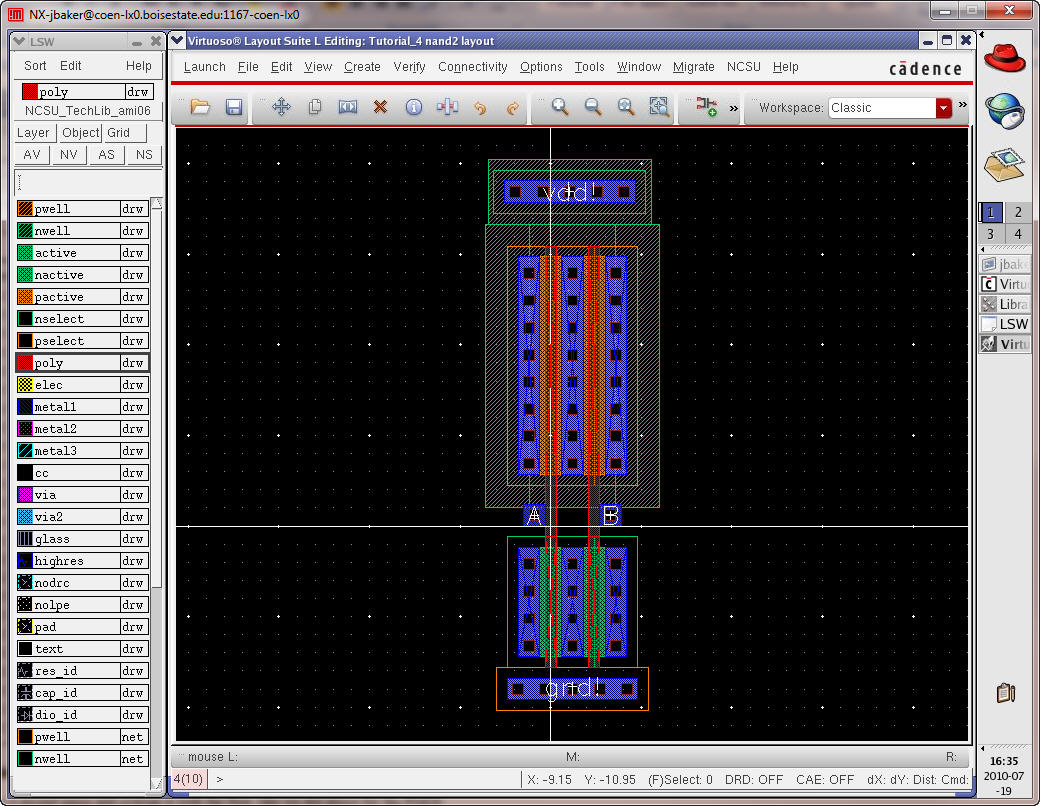
Task: Toggle NV none-visible button in LSW
Action: coord(69,155)
